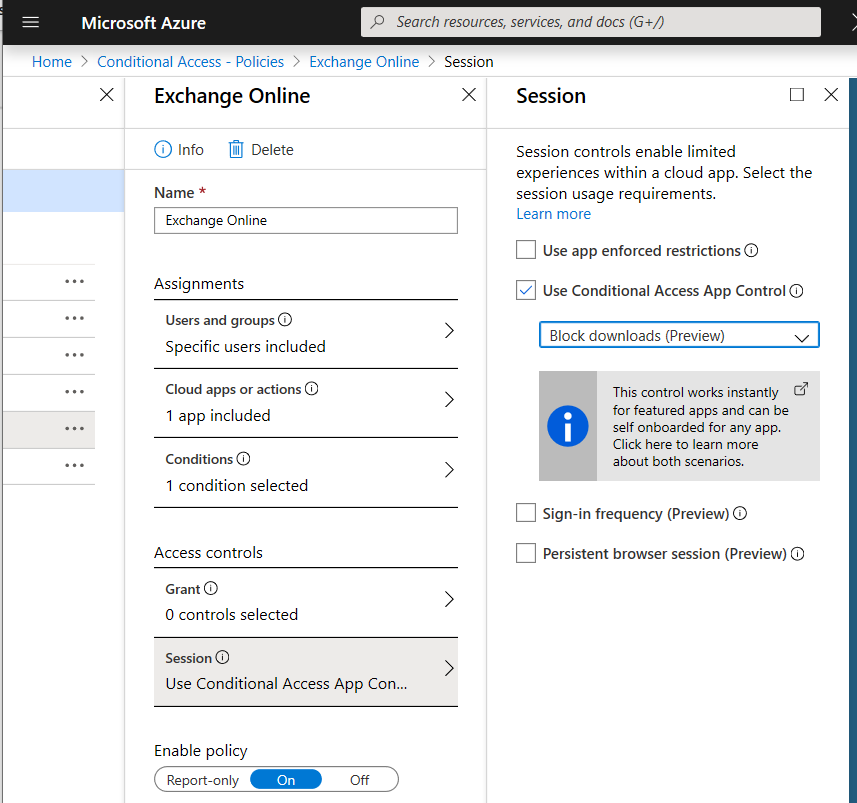Open external link icon in info box
857x803 pixels.
tap(801, 389)
